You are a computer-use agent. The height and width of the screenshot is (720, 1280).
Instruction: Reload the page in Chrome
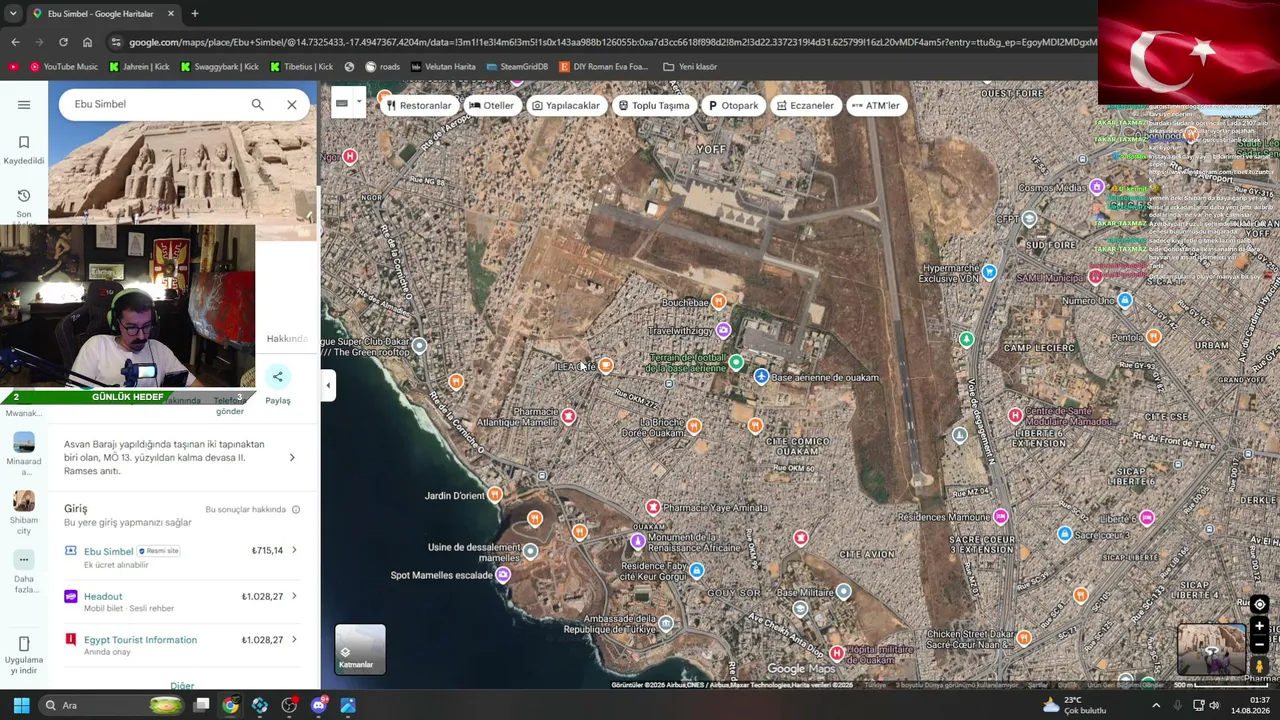click(x=63, y=42)
